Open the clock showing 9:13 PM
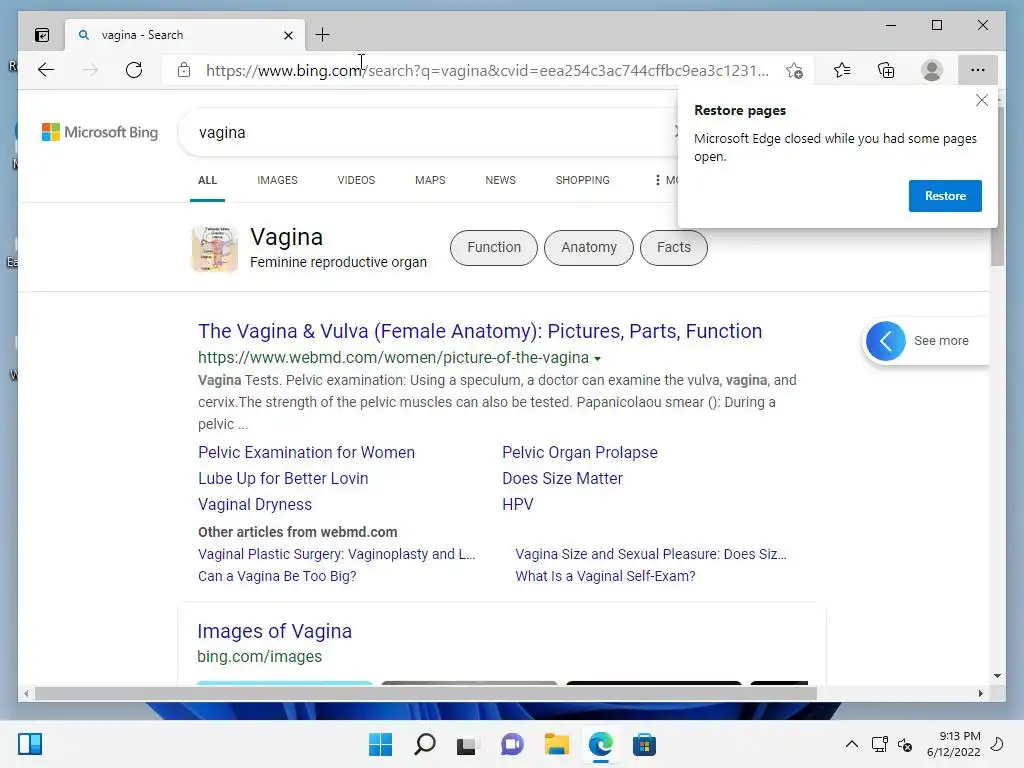 tap(953, 744)
